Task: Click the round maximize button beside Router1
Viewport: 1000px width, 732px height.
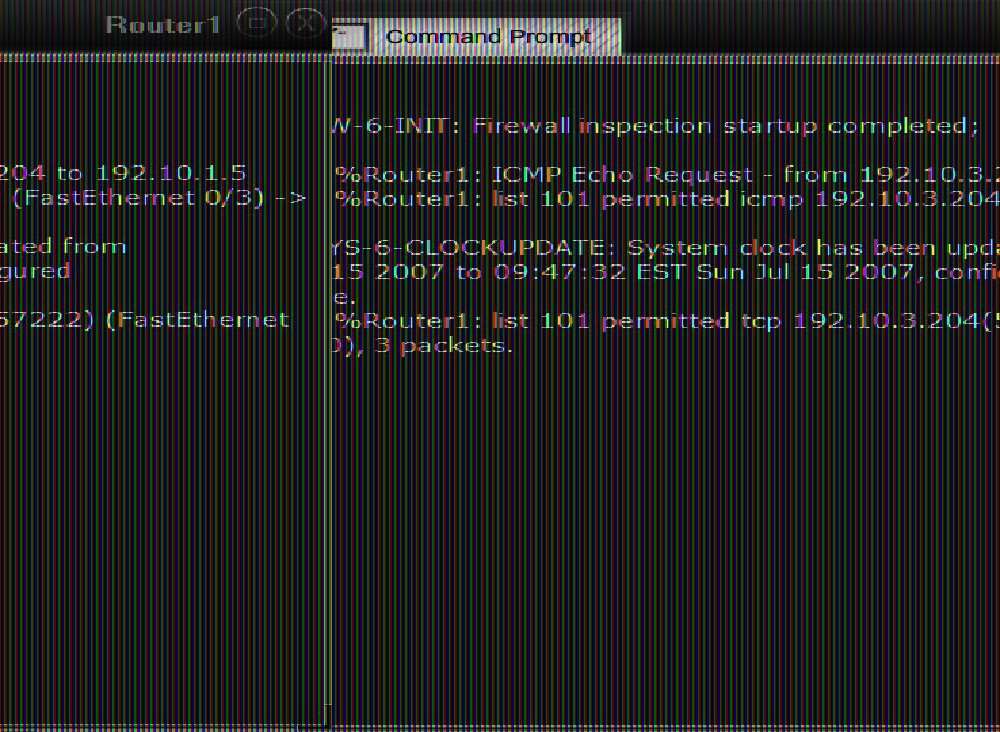Action: [x=256, y=24]
